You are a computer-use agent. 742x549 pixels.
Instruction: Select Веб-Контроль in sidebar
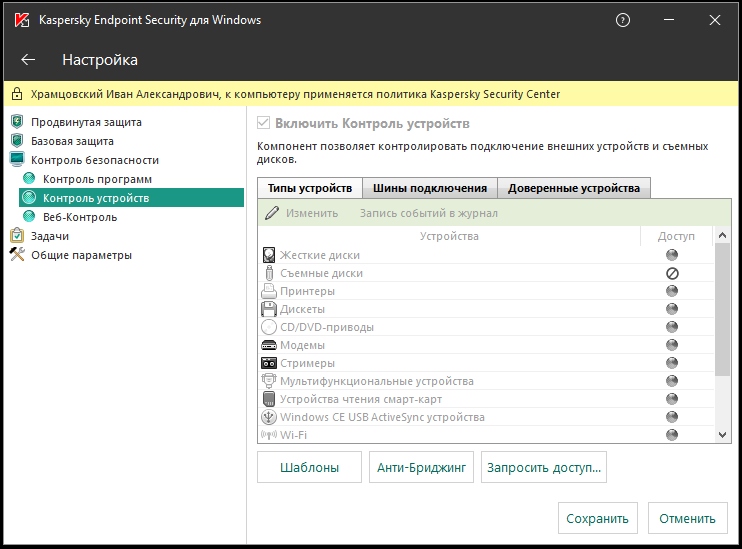(80, 217)
